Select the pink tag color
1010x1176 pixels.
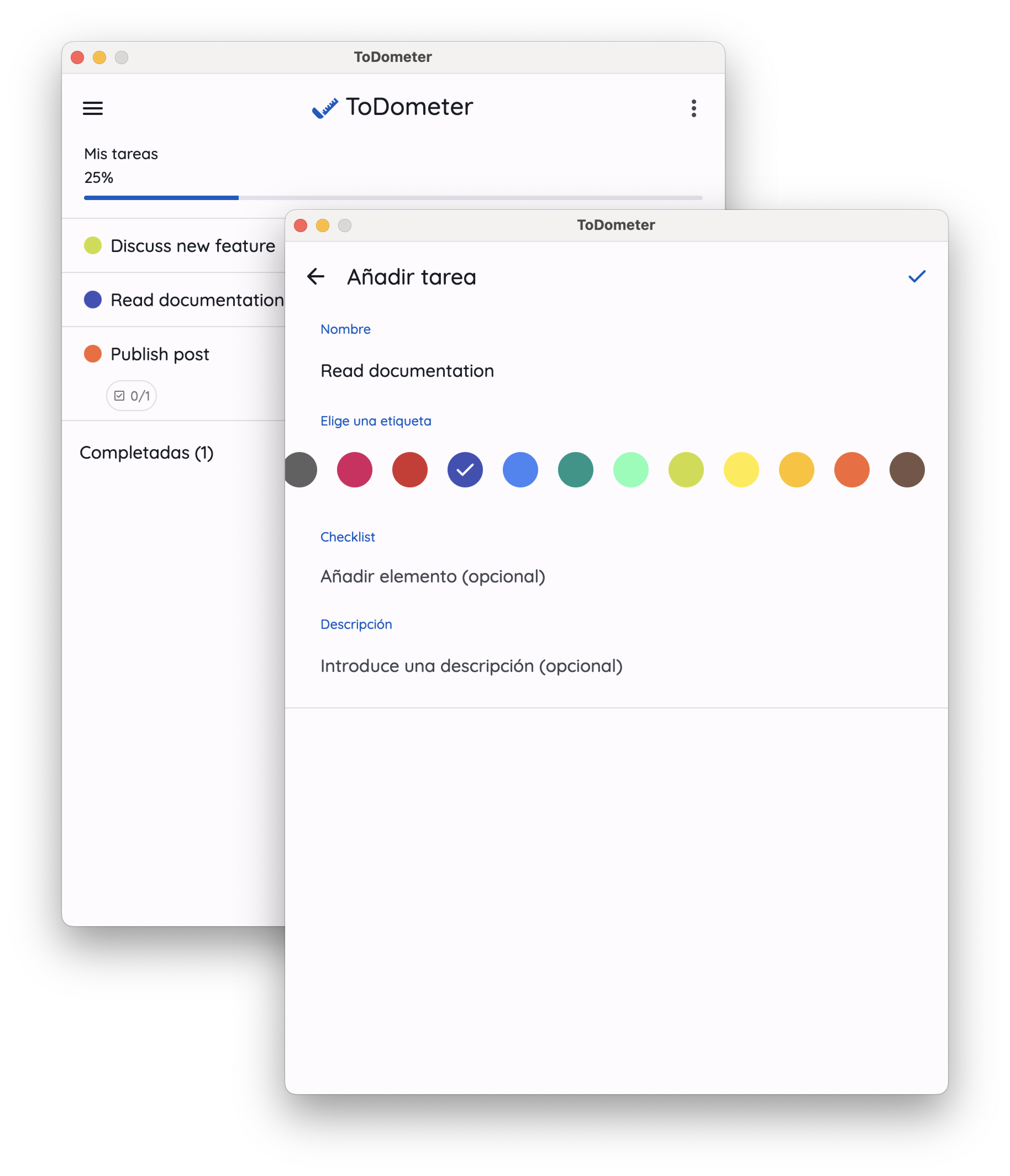coord(355,469)
